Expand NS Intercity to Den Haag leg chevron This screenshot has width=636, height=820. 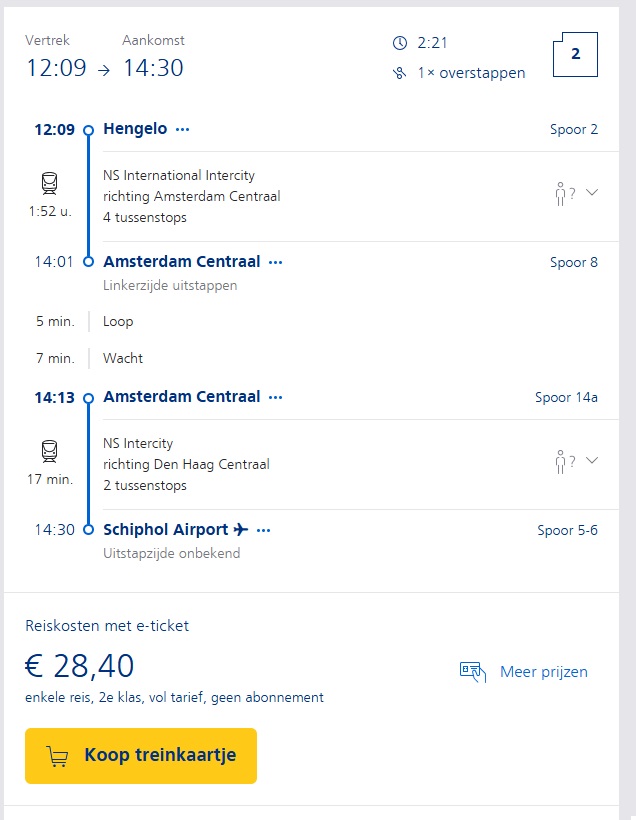tap(592, 460)
